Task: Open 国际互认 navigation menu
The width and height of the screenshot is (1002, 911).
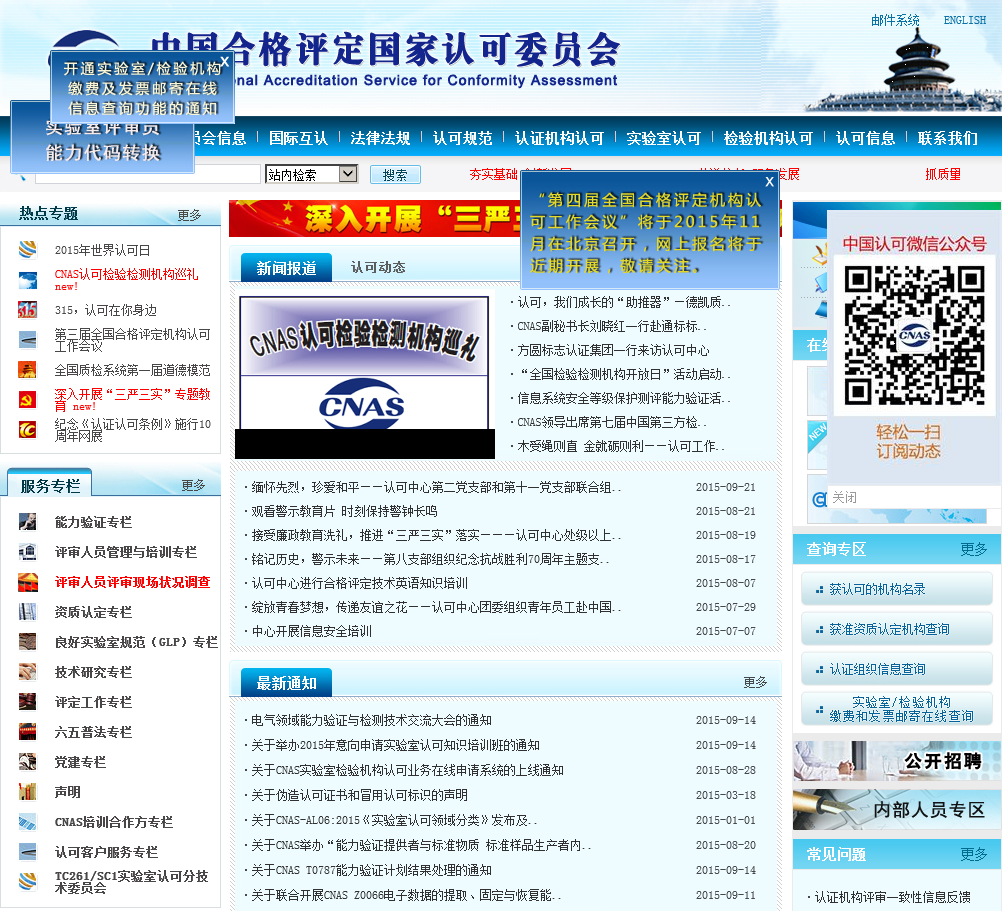Action: click(x=298, y=138)
